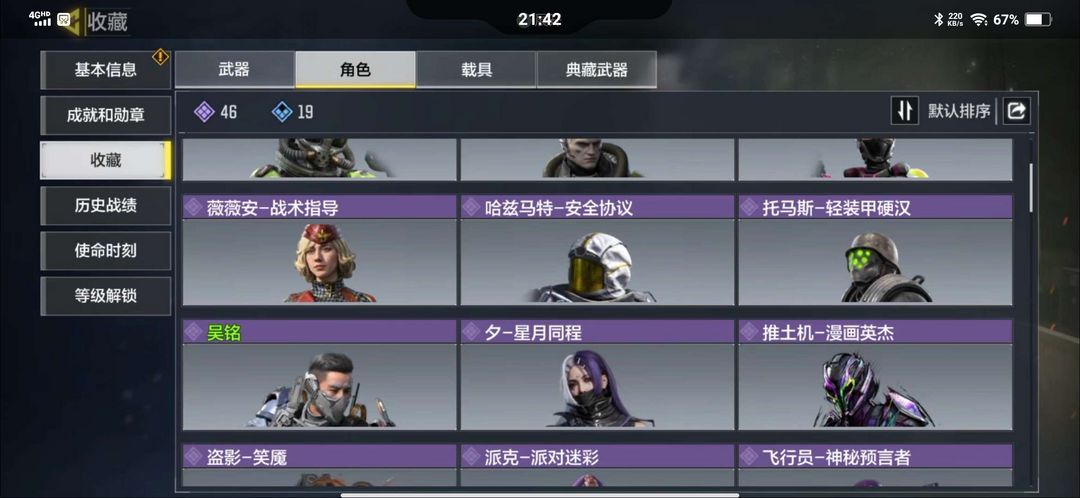
Task: Switch to the 武器 tab
Action: pyautogui.click(x=234, y=70)
